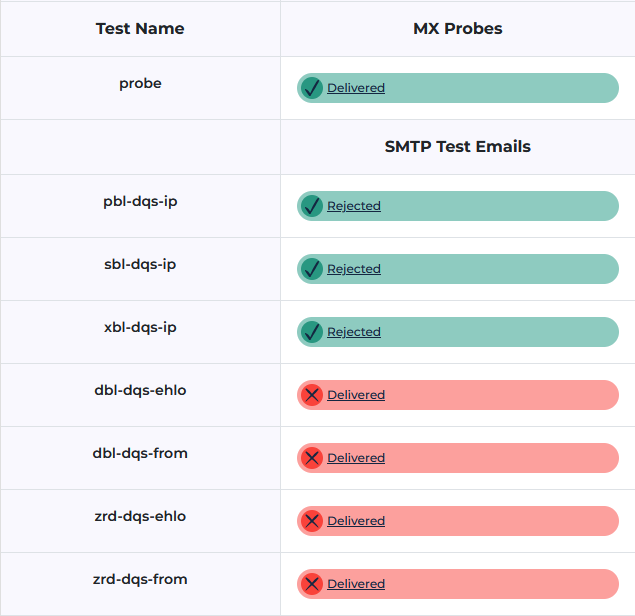Open the Delivered link for dbl-dqs-from
Screen dimensions: 635x616
(356, 458)
